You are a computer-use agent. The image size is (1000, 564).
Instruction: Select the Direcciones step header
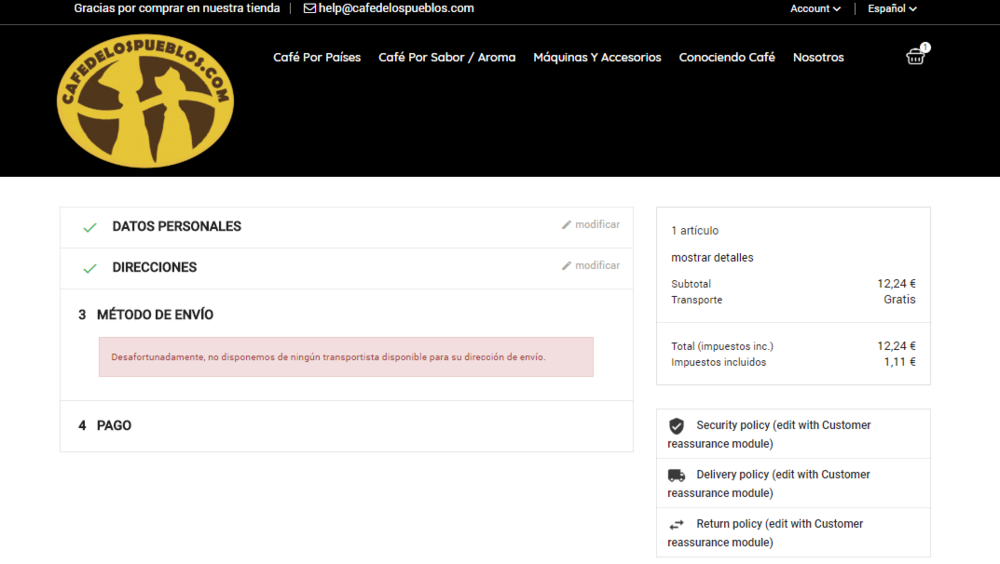[154, 267]
